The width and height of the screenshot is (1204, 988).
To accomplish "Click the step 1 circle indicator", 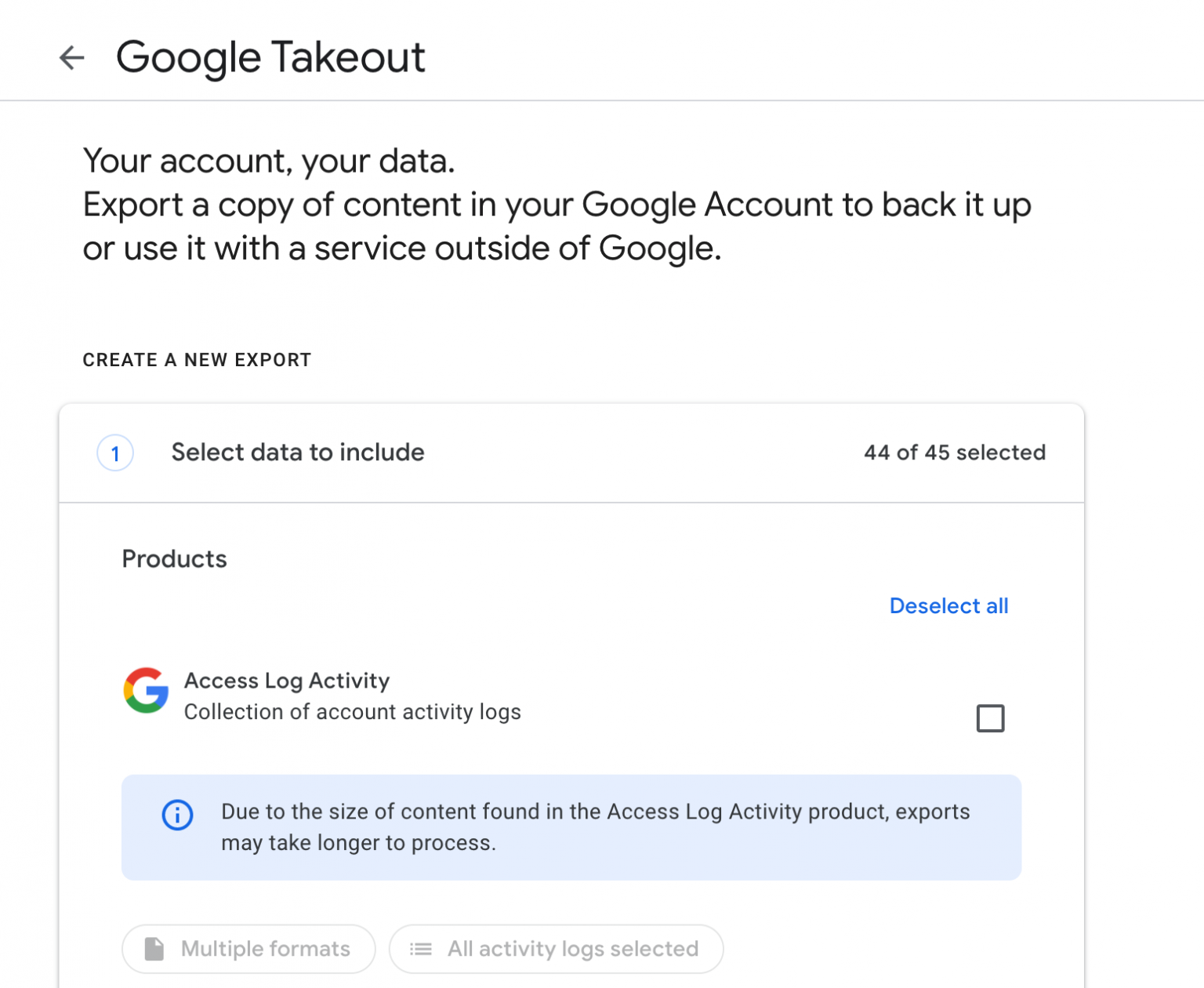I will 115,453.
